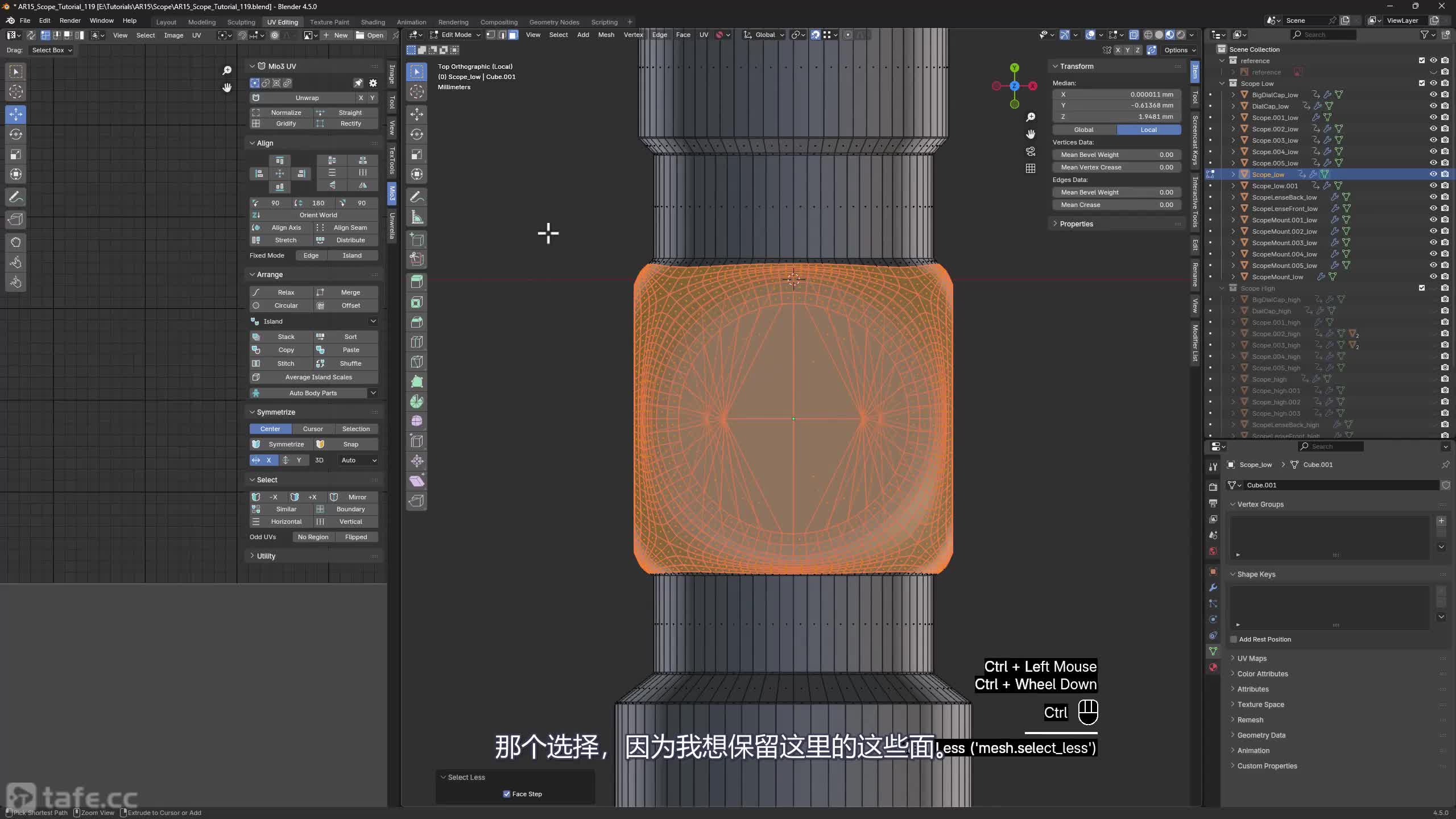Select the Loop Cut tool icon

click(x=417, y=342)
